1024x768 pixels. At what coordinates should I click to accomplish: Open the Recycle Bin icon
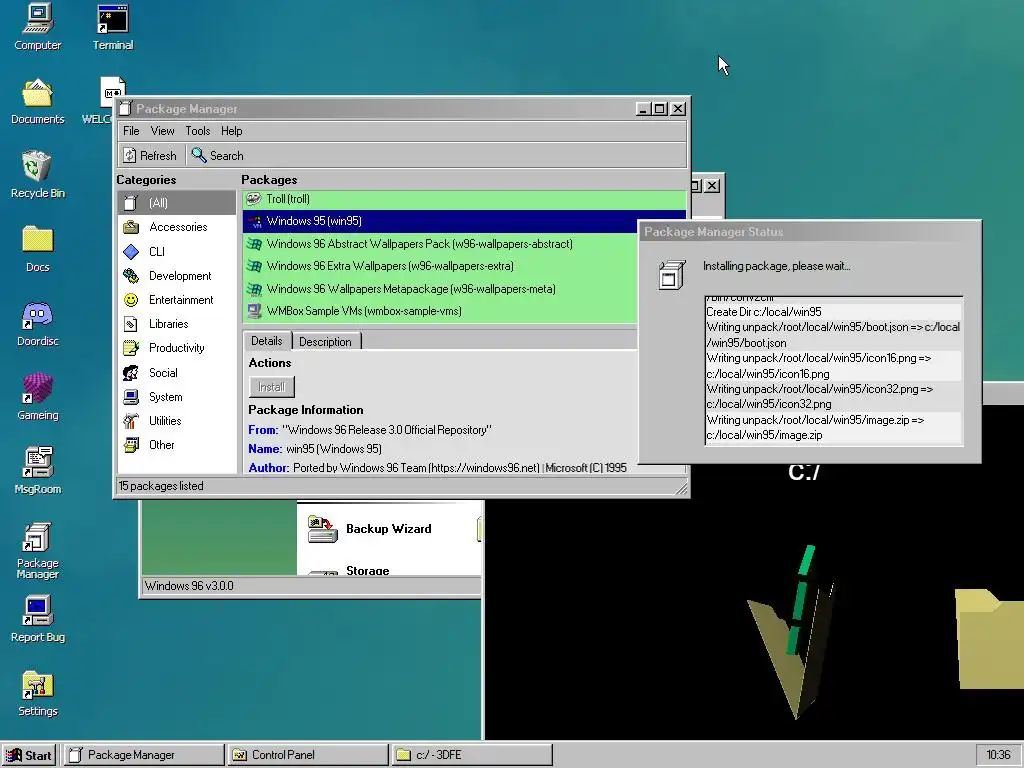37,175
